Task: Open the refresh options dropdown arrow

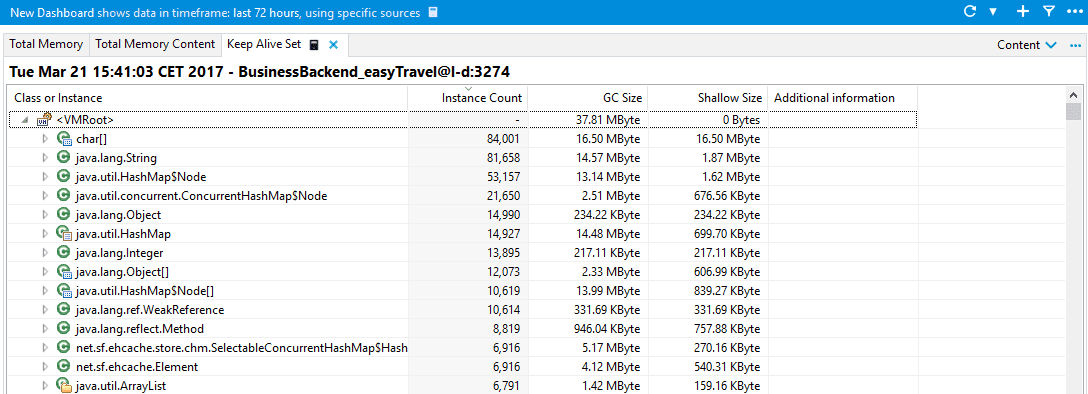Action: coord(992,12)
